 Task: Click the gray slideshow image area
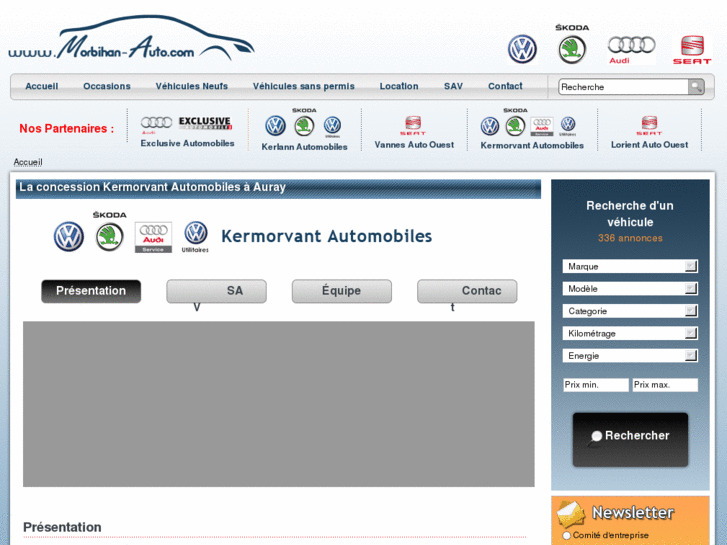[279, 404]
